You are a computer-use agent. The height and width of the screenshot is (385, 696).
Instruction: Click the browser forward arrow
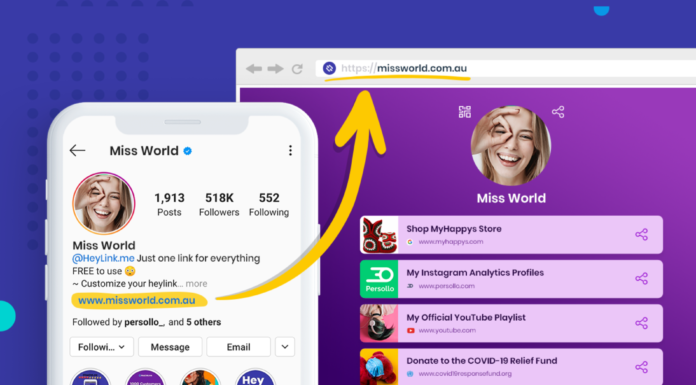coord(275,68)
